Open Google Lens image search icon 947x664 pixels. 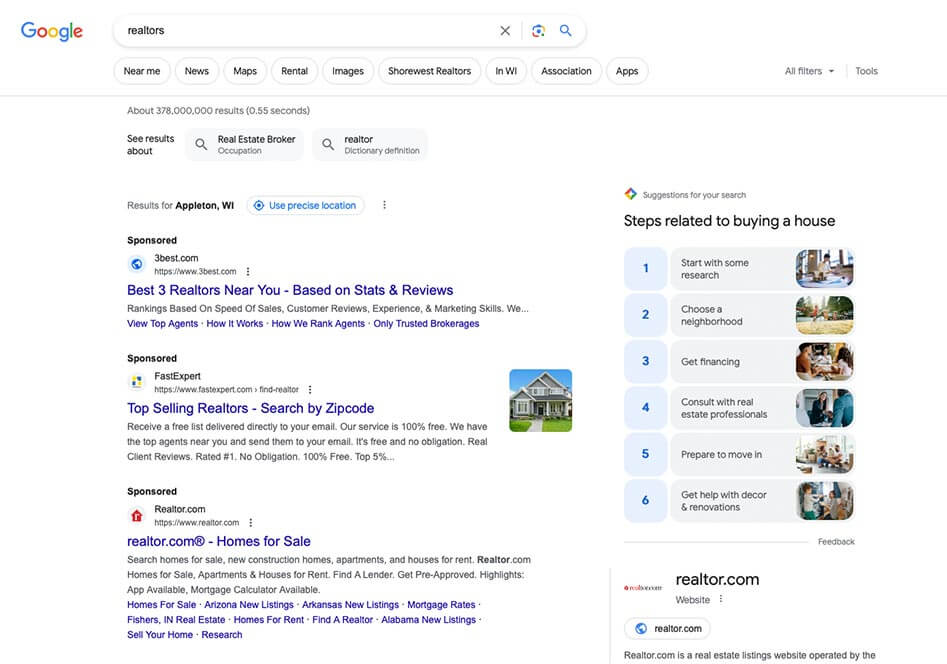538,31
